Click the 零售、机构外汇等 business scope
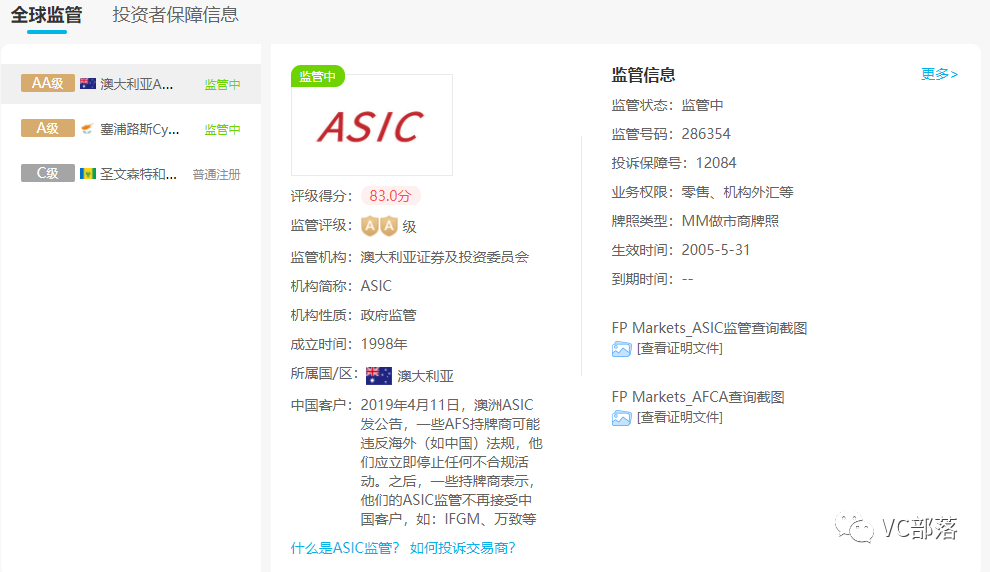 pos(737,192)
